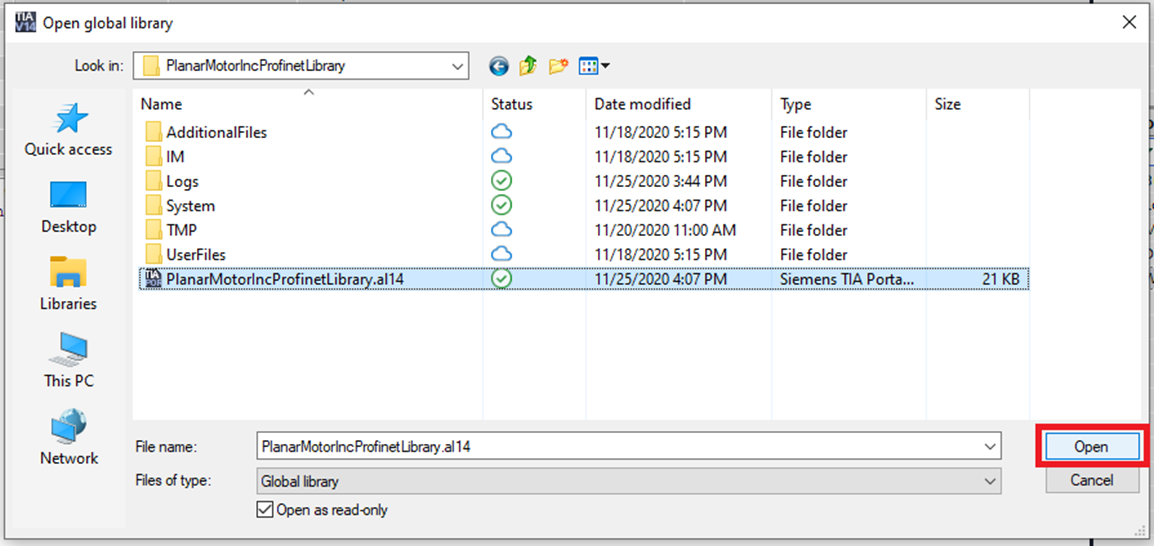
Task: Open Network location in sidebar
Action: [x=68, y=437]
